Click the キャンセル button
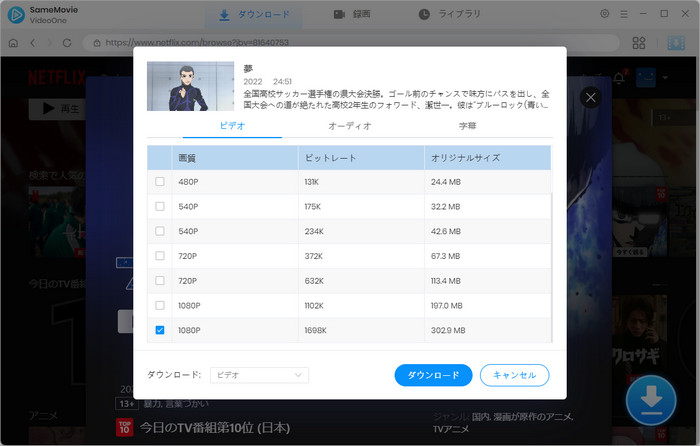Image resolution: width=700 pixels, height=446 pixels. 514,375
